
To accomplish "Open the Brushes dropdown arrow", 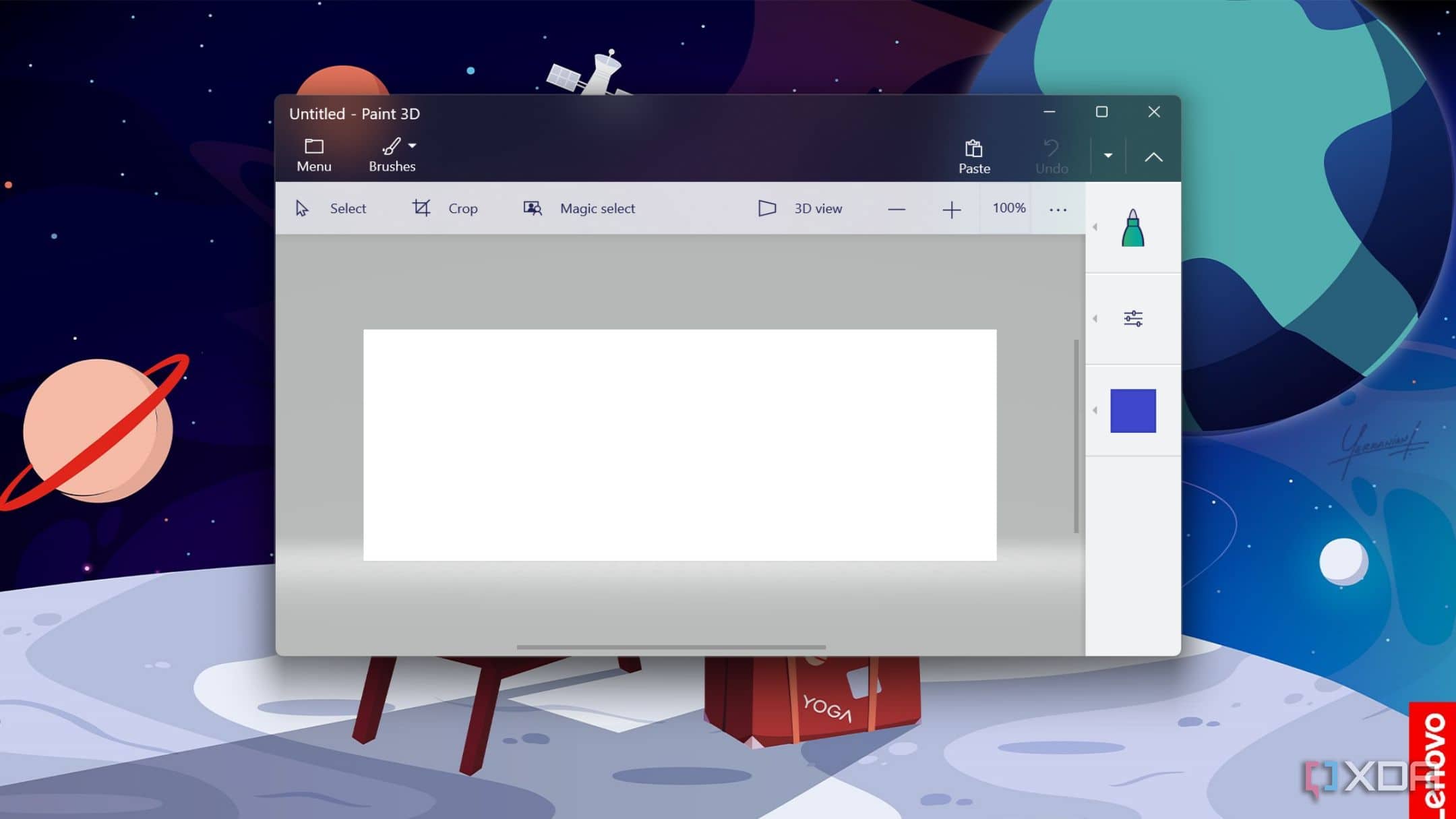I will tap(413, 146).
